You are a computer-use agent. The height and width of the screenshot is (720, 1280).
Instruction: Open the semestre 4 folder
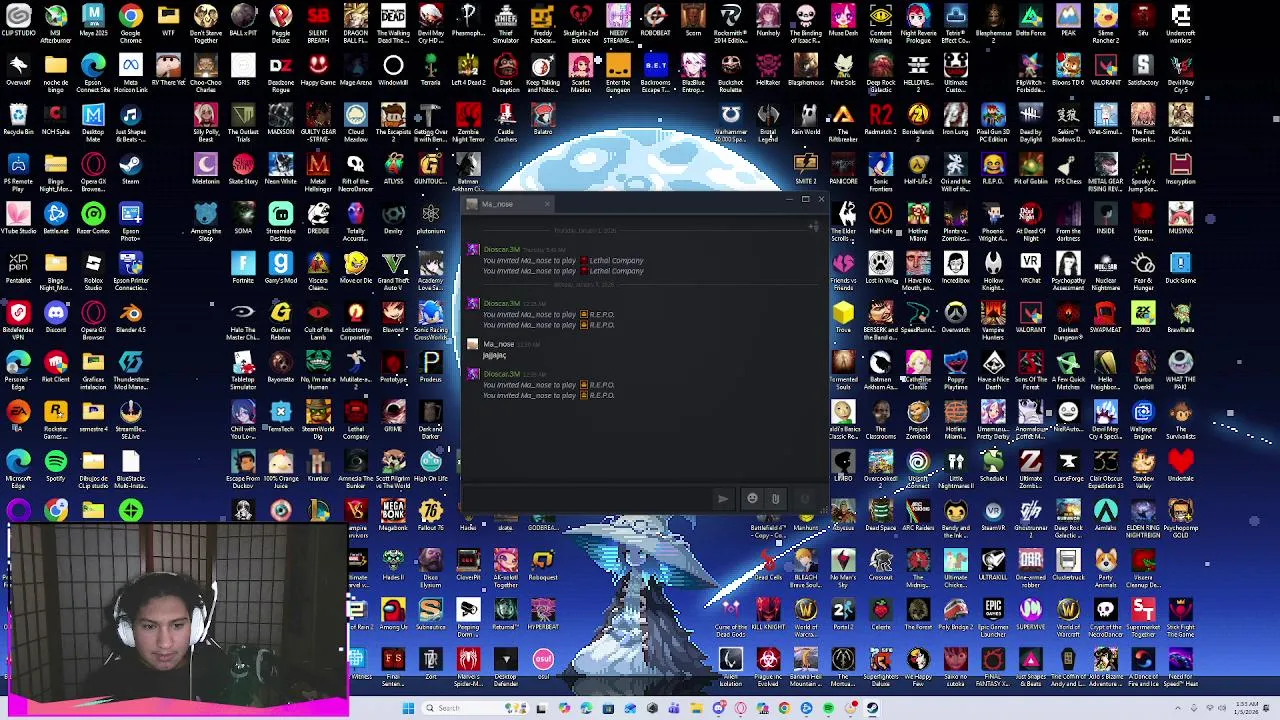[x=93, y=416]
